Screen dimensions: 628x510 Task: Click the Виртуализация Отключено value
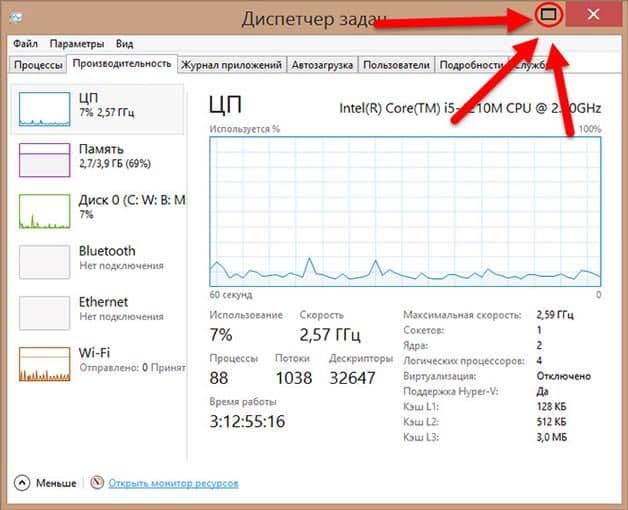tap(564, 376)
